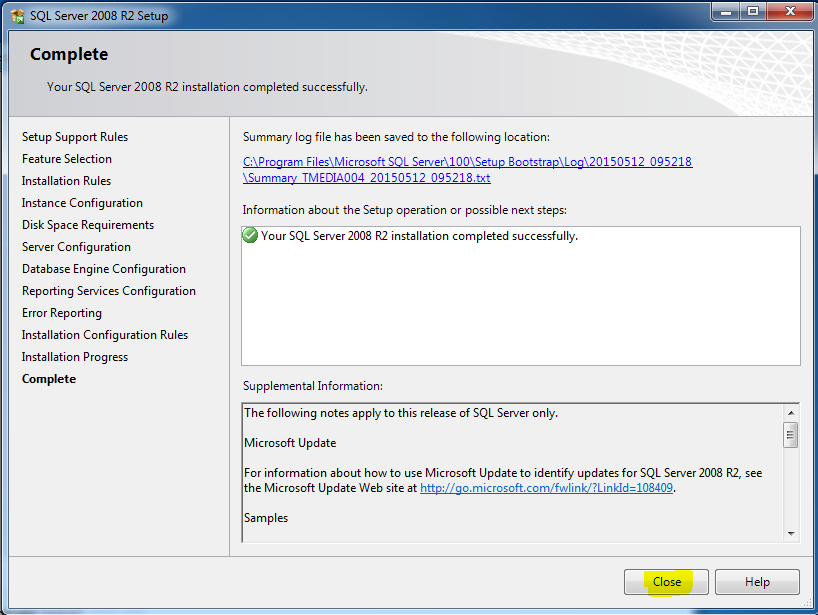The height and width of the screenshot is (615, 818).
Task: Click the green success checkmark icon
Action: pyautogui.click(x=250, y=235)
